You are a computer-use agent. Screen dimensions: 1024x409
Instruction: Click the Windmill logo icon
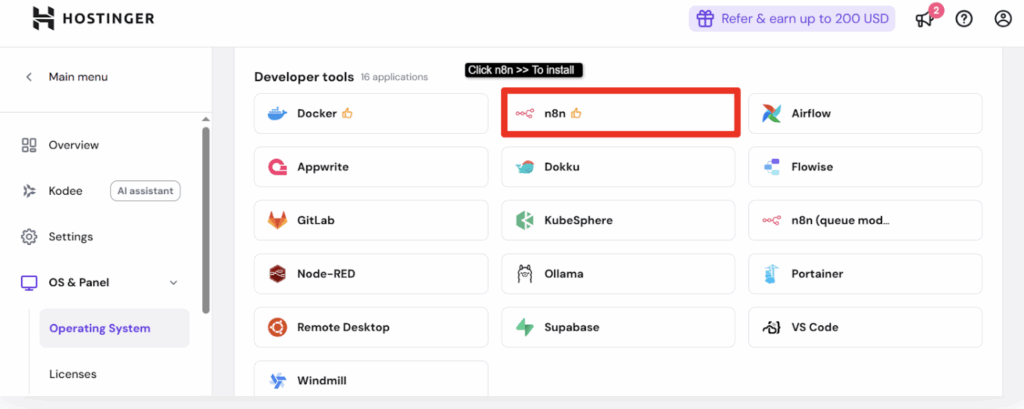click(277, 381)
